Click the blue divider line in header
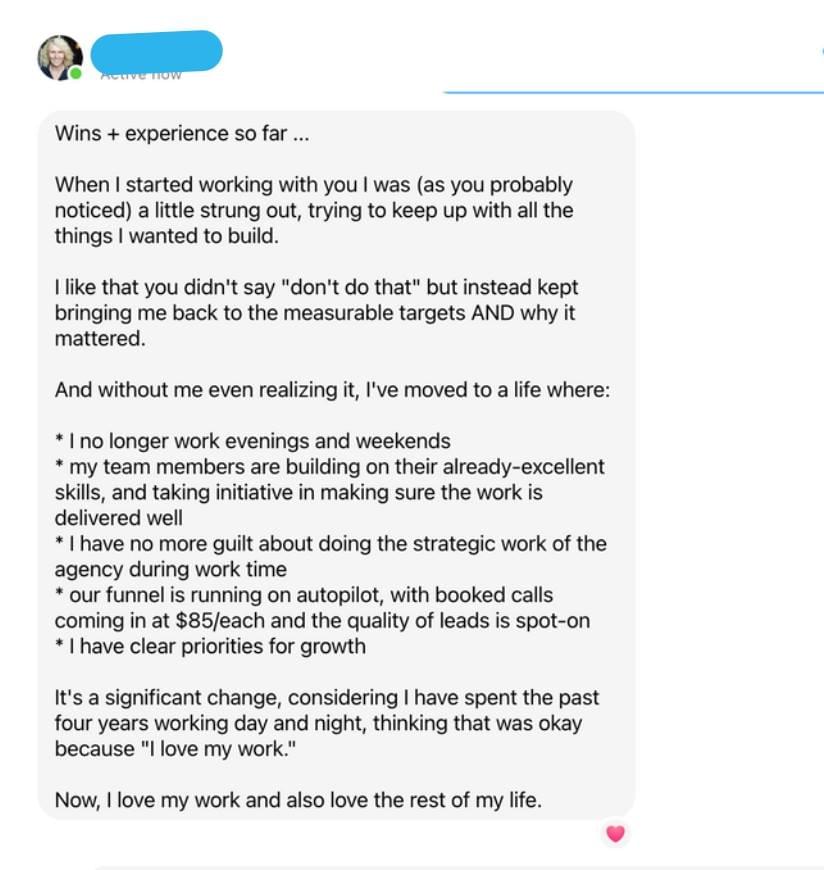824x870 pixels. pos(632,92)
